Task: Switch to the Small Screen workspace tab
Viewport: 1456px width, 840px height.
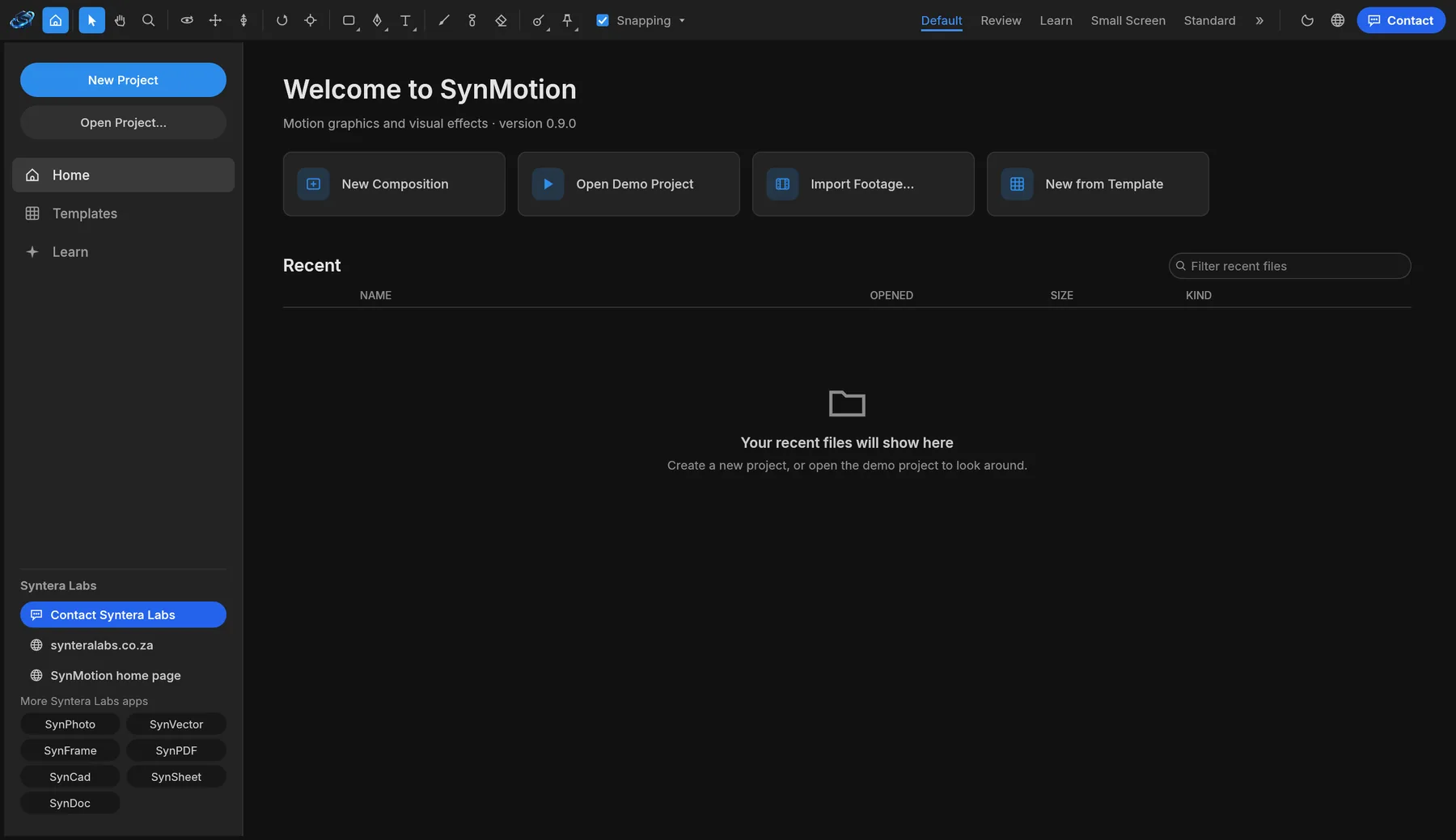Action: (1128, 20)
